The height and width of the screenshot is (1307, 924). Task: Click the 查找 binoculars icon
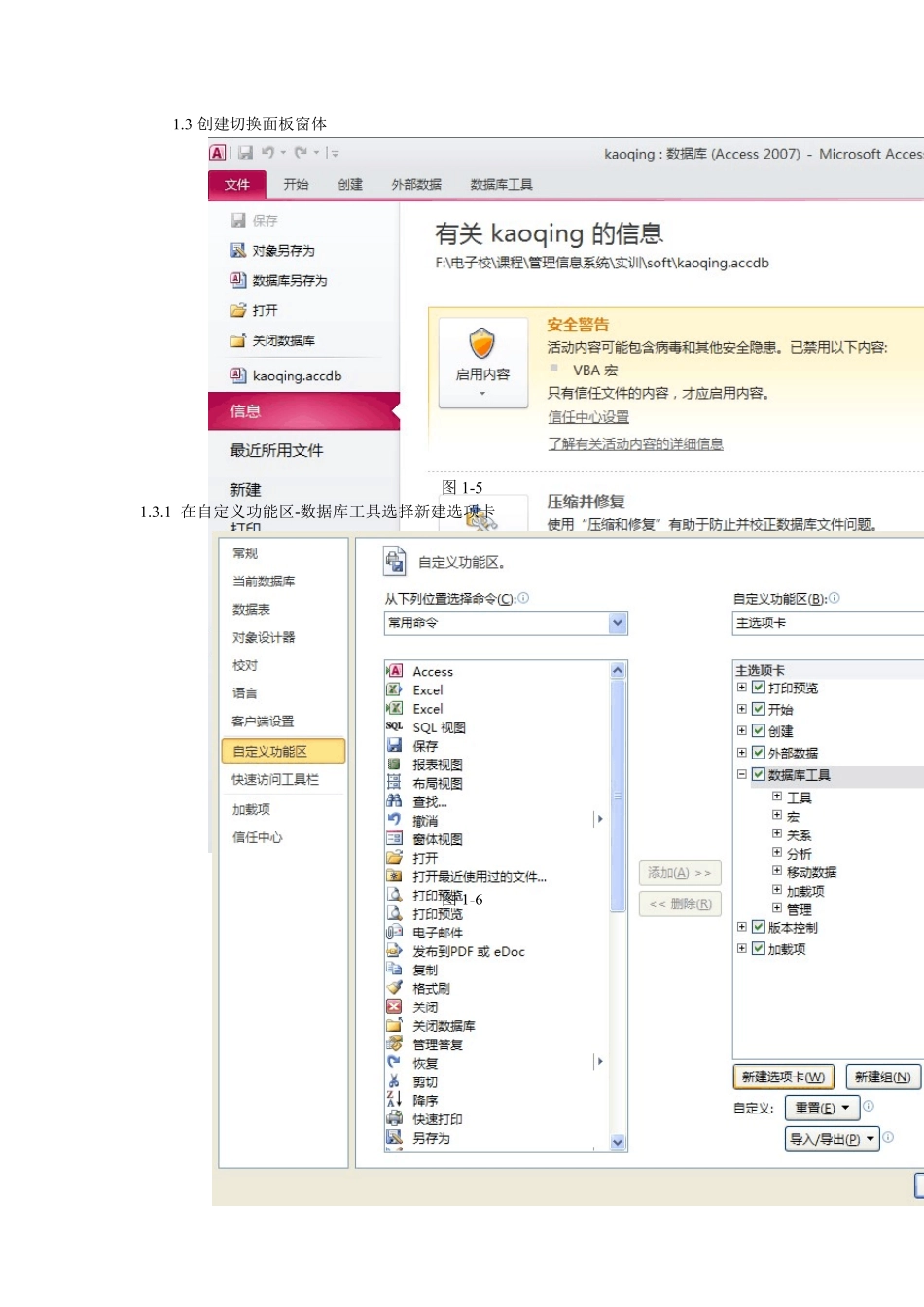point(394,801)
